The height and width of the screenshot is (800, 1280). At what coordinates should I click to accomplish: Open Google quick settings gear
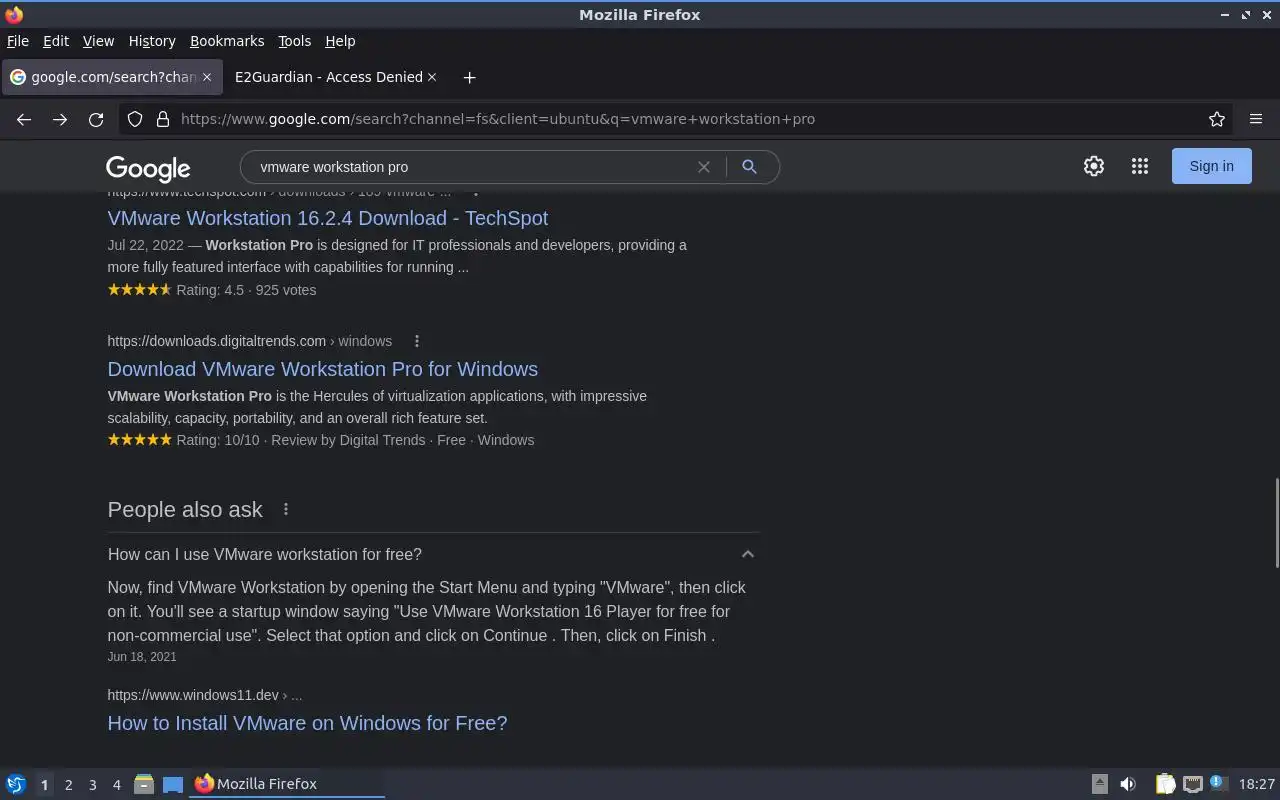pyautogui.click(x=1094, y=166)
